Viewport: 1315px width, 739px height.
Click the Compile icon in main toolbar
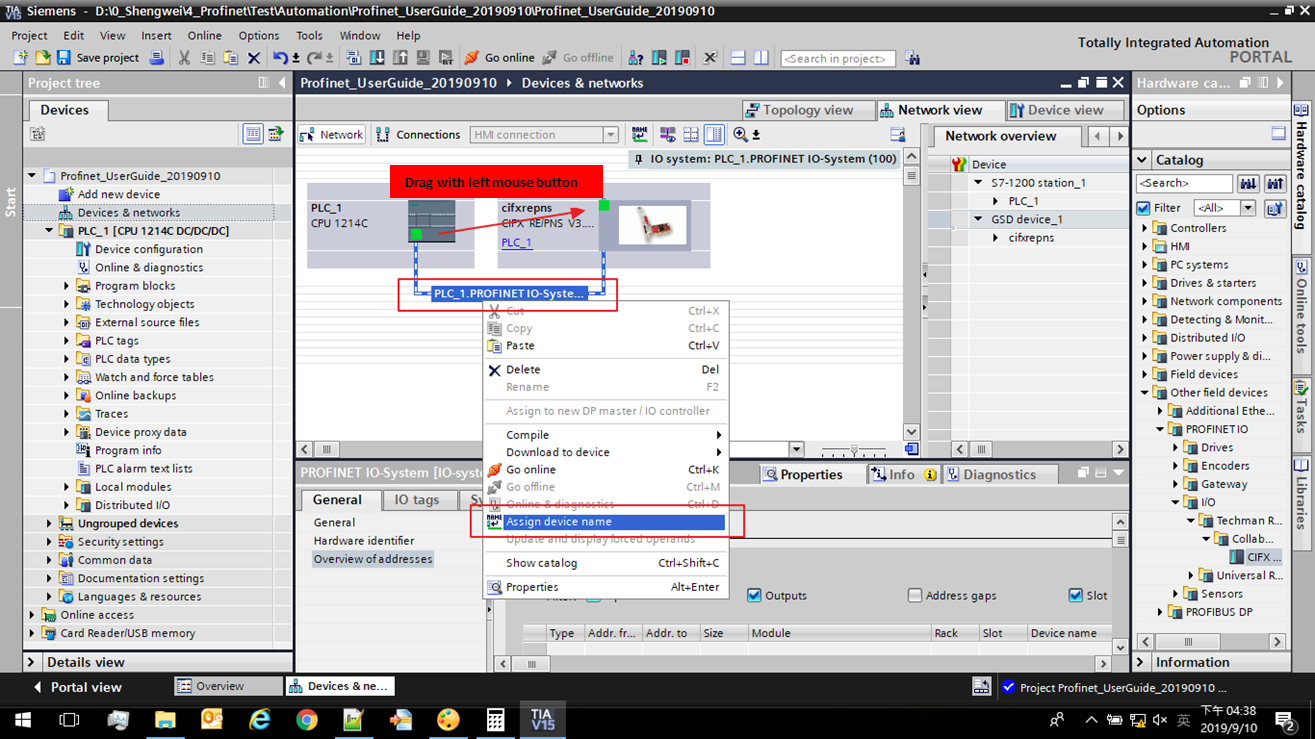pos(354,58)
